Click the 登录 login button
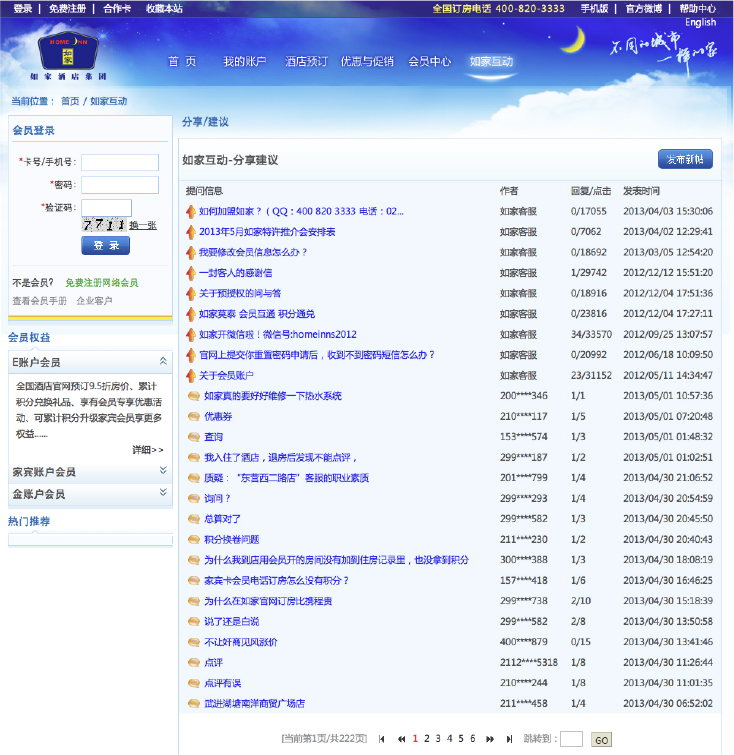 pos(105,246)
